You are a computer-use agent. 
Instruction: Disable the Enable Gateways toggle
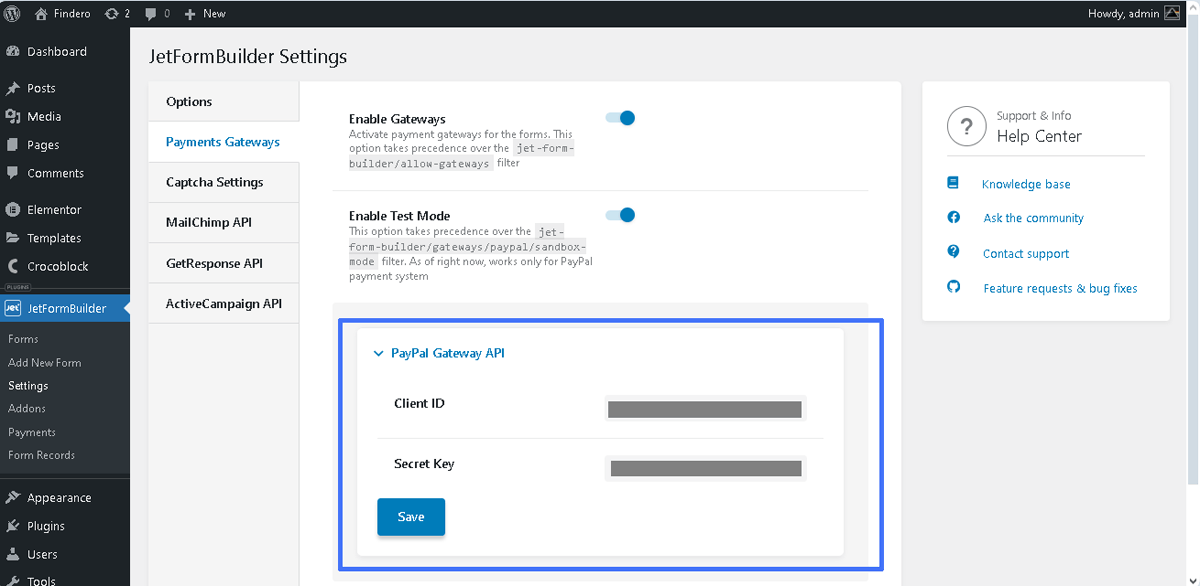pyautogui.click(x=621, y=117)
